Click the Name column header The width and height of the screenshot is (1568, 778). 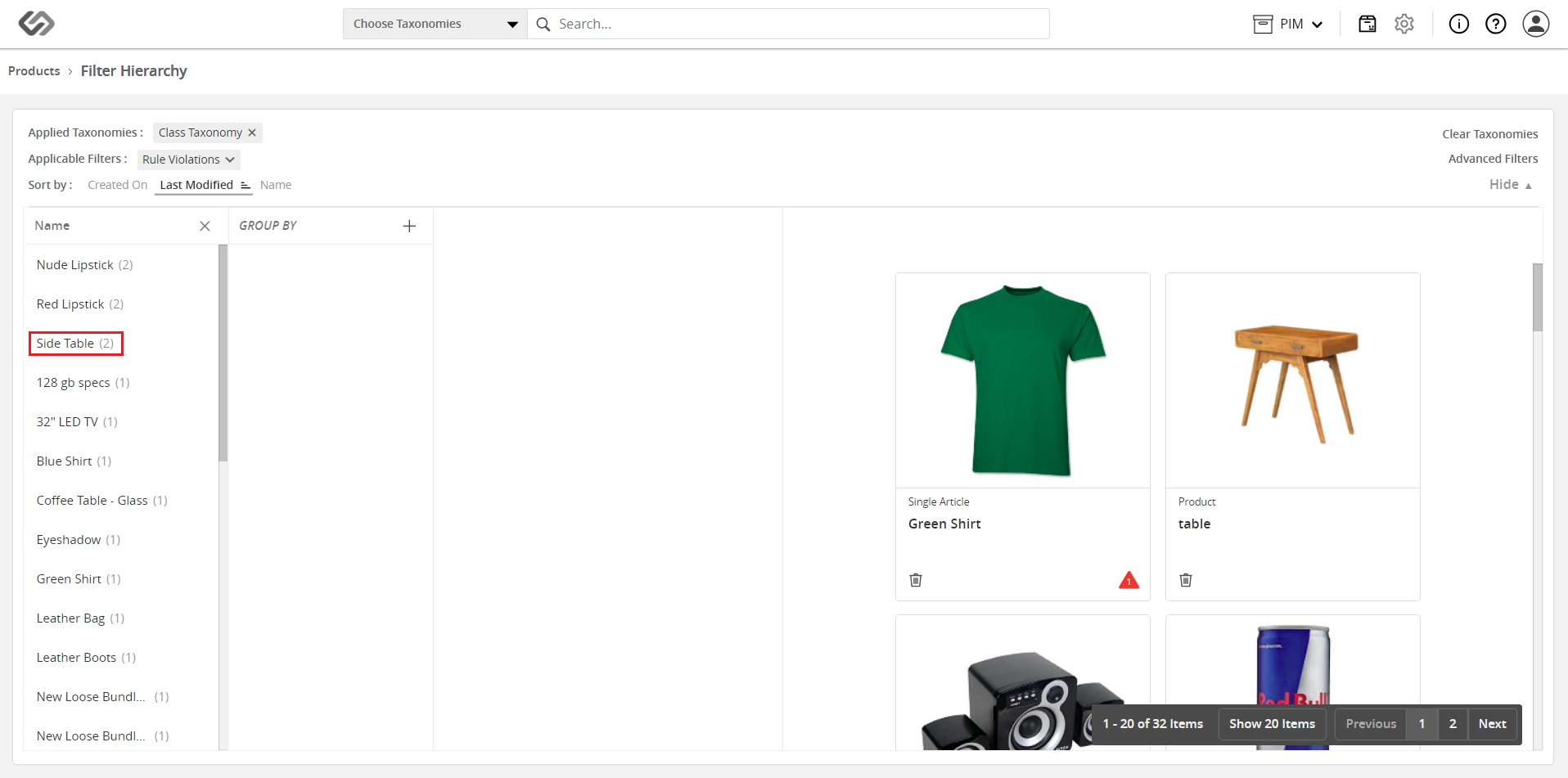[52, 226]
